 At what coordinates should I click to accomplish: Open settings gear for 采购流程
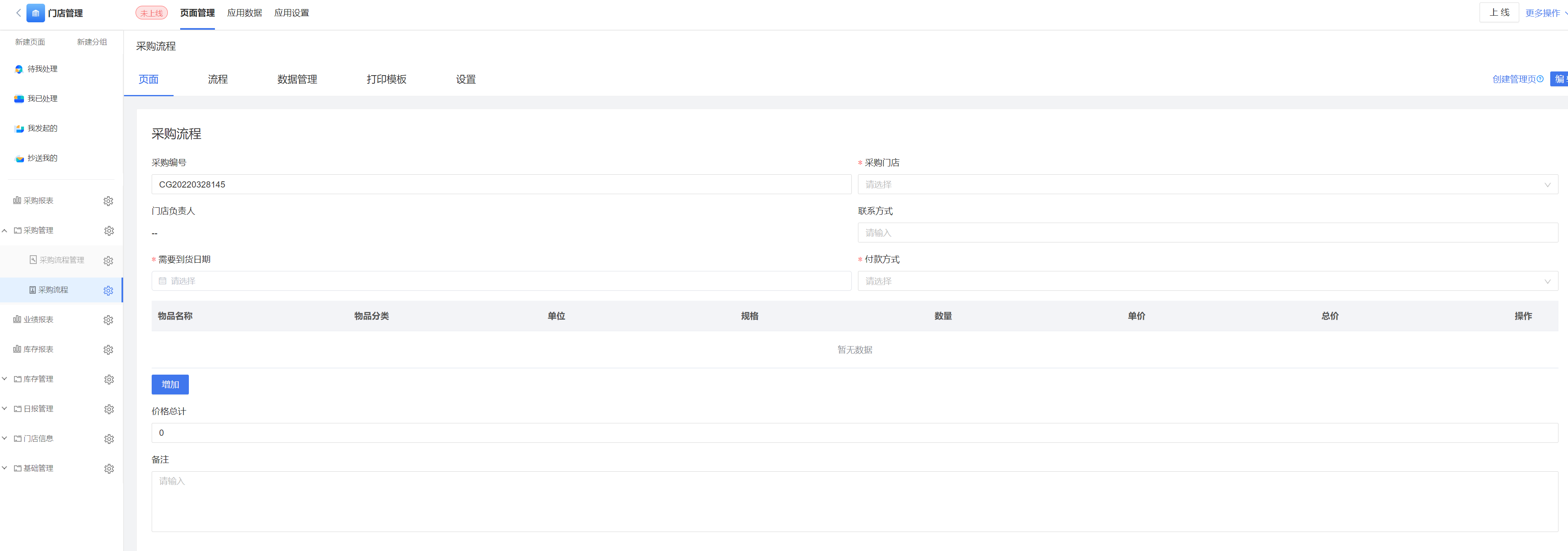pyautogui.click(x=108, y=290)
